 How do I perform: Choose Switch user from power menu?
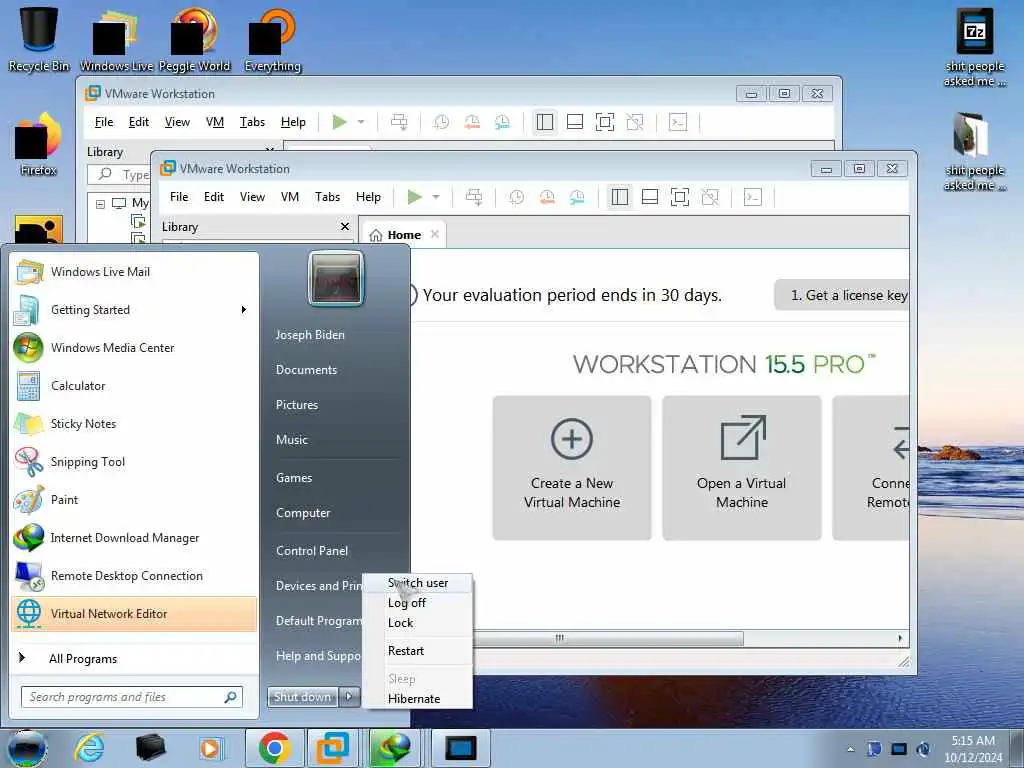pos(418,583)
